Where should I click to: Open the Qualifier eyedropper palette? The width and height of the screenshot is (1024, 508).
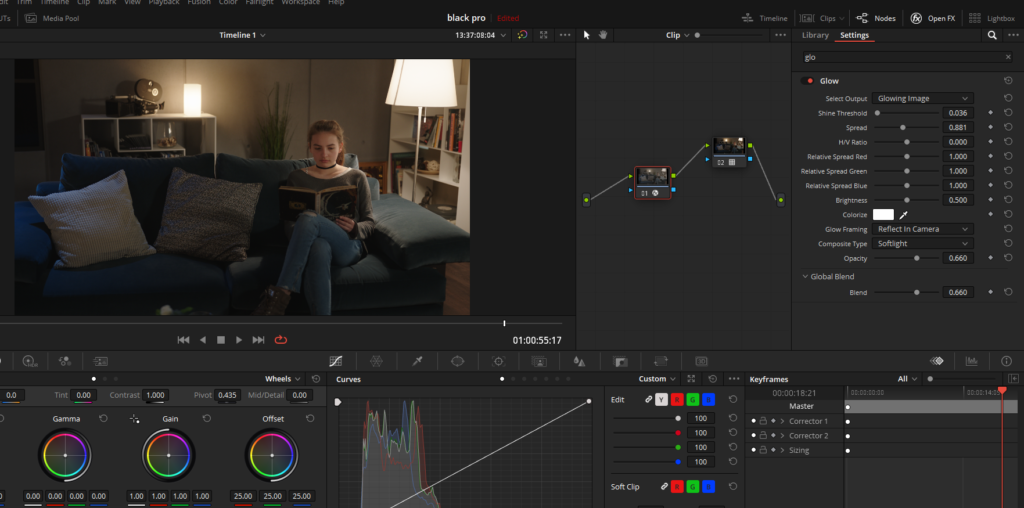click(x=417, y=360)
